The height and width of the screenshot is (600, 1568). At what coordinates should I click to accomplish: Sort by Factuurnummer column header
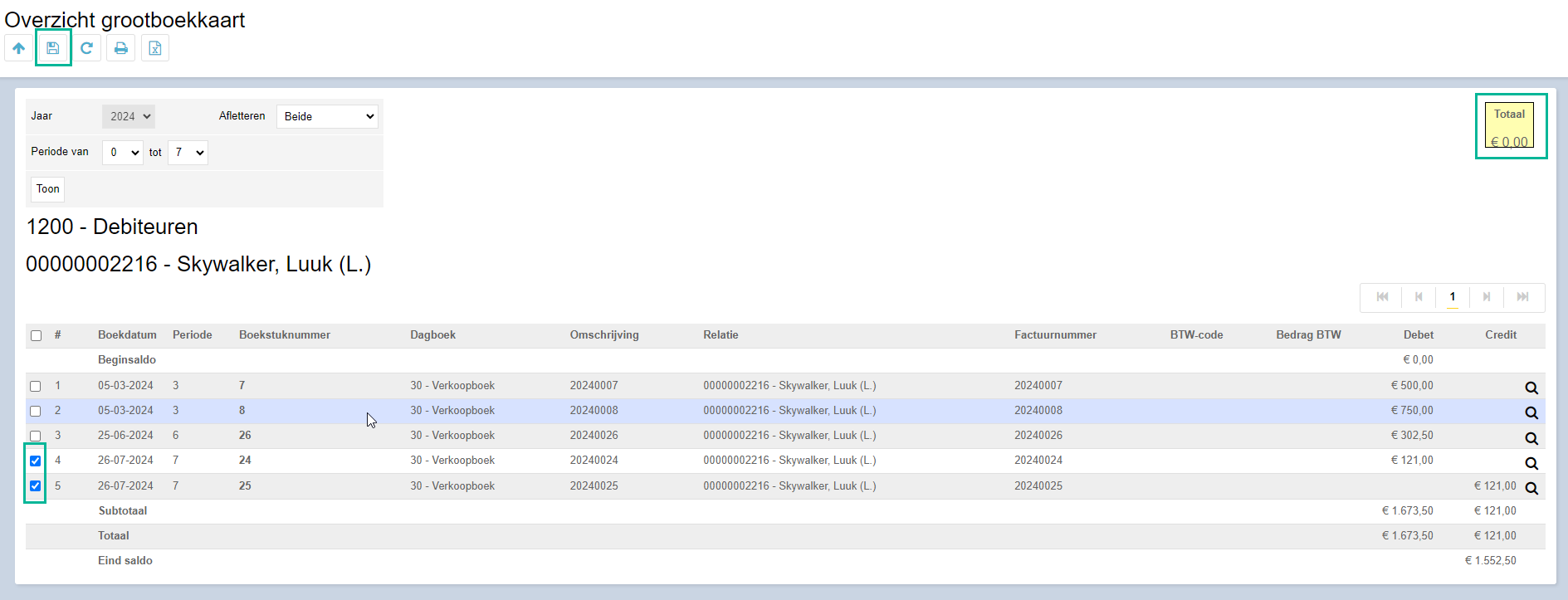tap(1055, 335)
